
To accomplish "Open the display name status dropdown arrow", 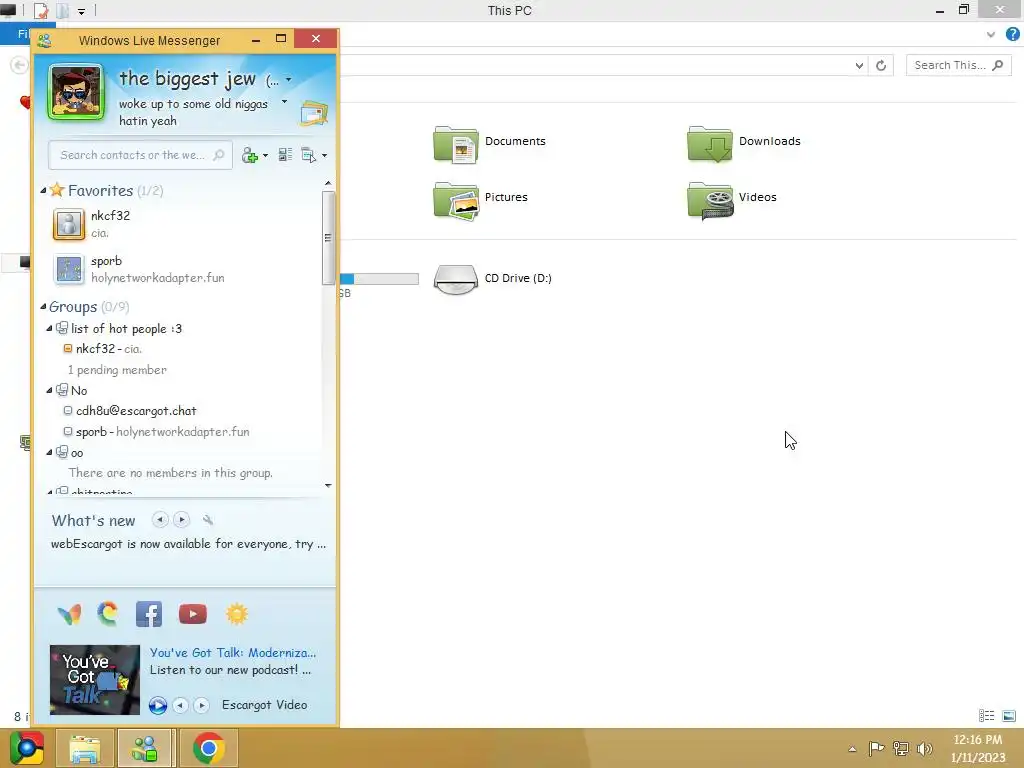I will (x=289, y=80).
